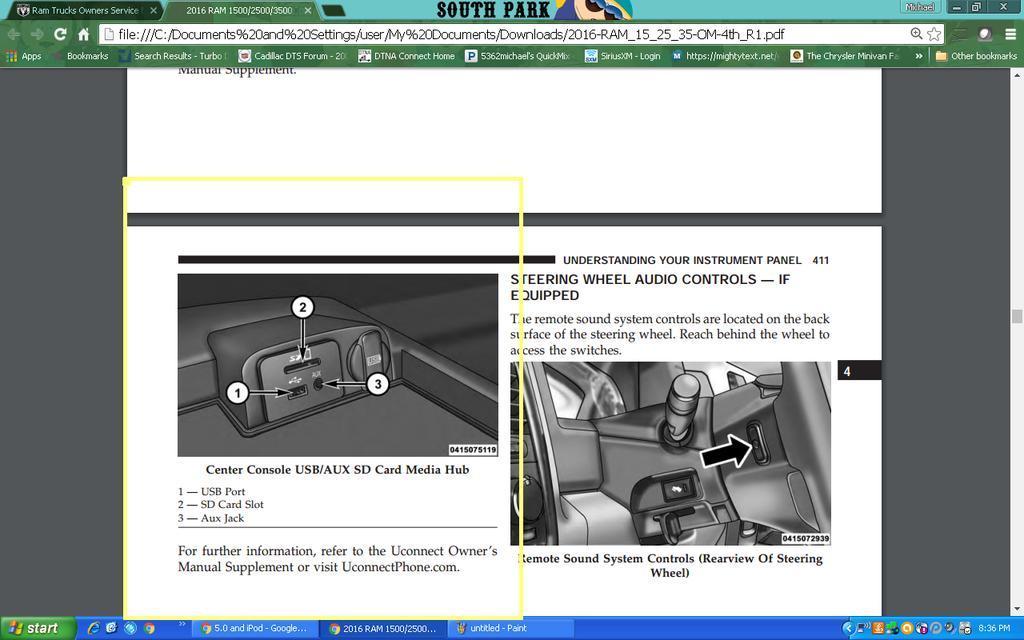Switch to 2016 RAM 1500/2500 taskbar window
The image size is (1024, 640).
click(x=383, y=628)
